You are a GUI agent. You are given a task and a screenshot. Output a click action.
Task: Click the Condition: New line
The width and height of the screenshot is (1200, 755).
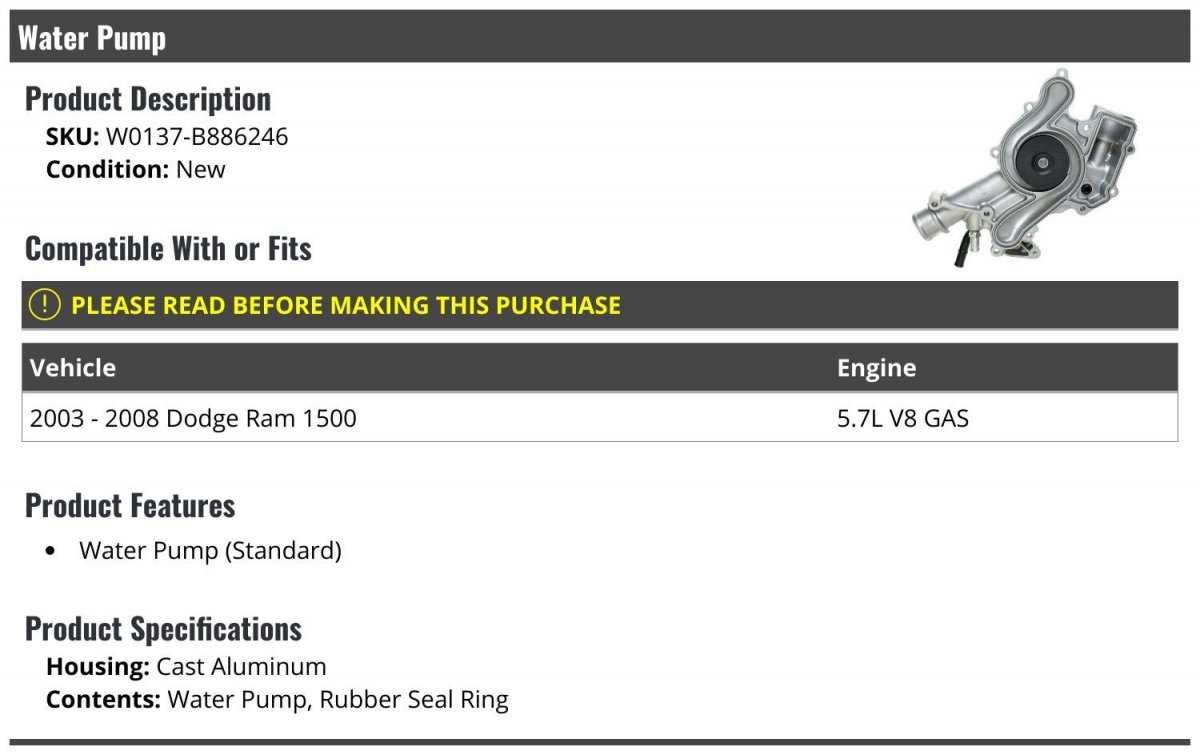pyautogui.click(x=136, y=169)
